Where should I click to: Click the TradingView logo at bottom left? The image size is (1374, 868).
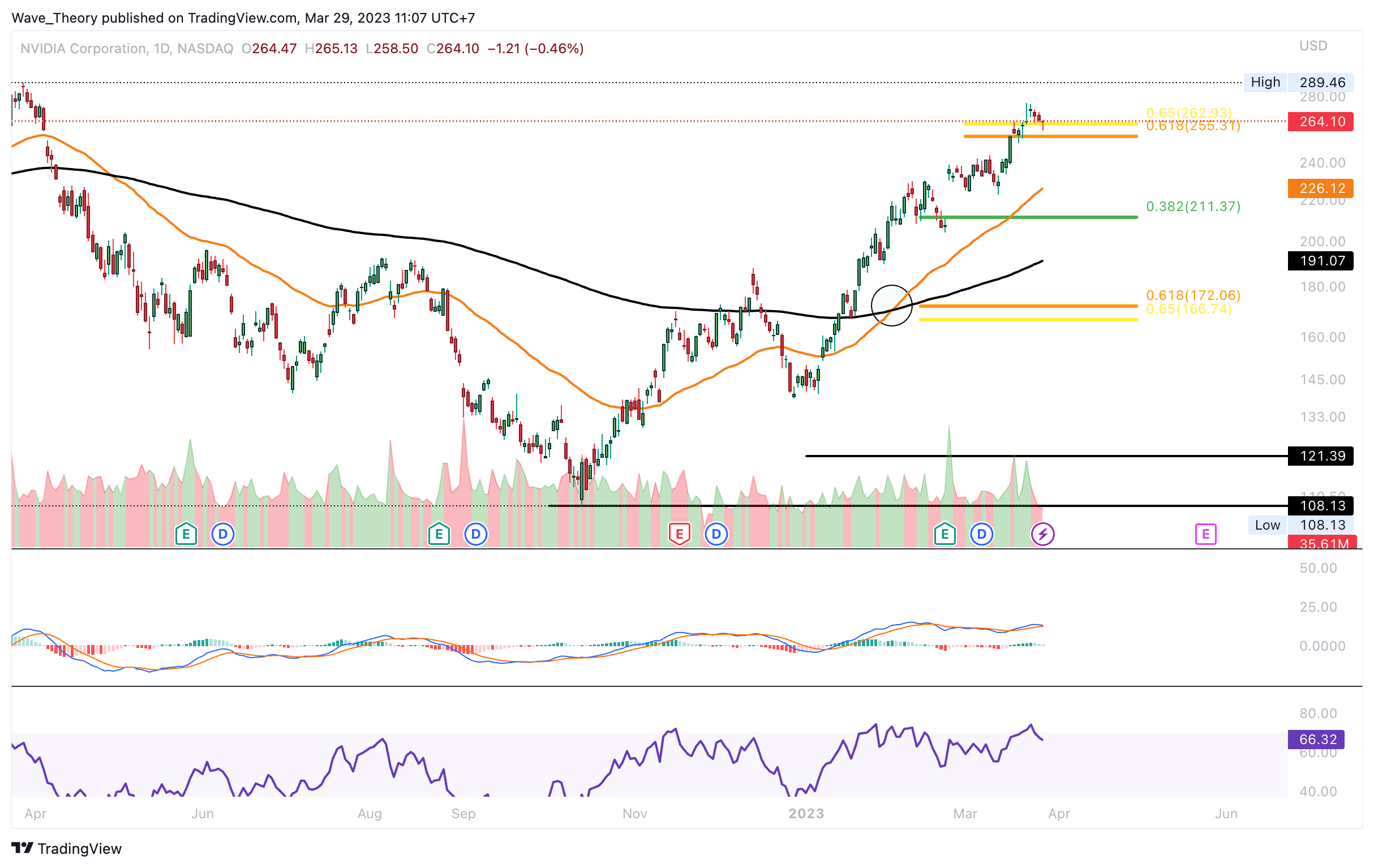click(x=67, y=849)
